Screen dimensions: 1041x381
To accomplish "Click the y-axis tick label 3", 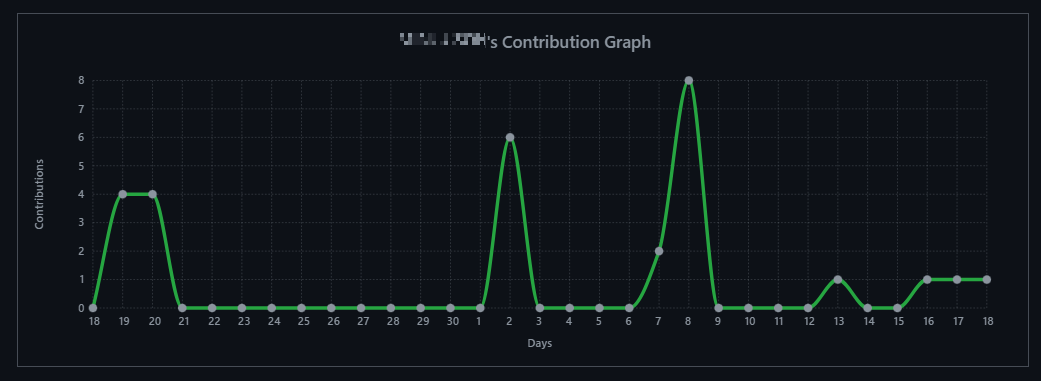I will 81,222.
